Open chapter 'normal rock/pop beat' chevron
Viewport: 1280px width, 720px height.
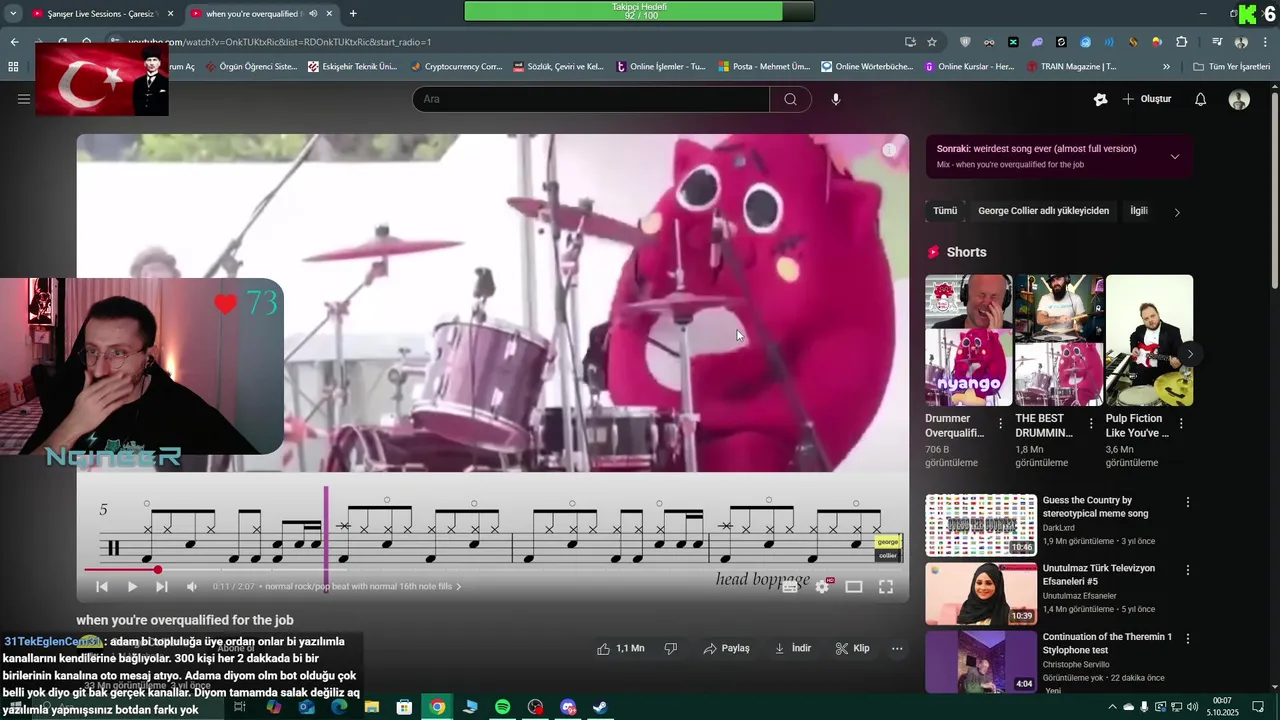pos(459,587)
